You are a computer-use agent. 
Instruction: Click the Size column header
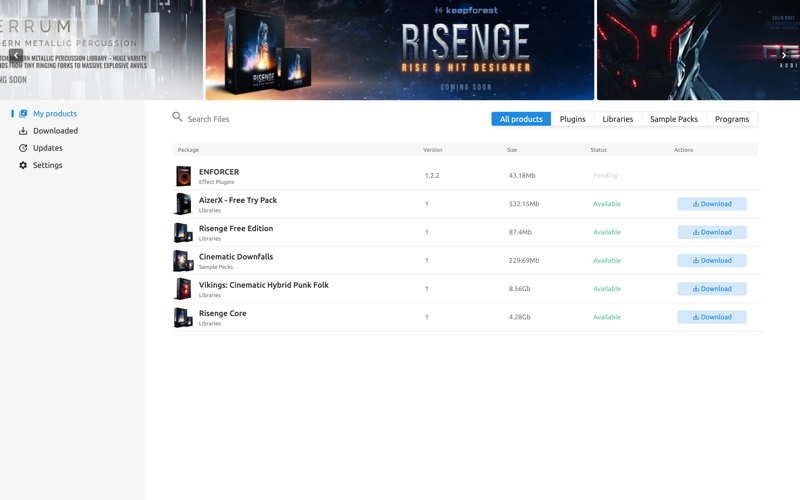[x=512, y=150]
